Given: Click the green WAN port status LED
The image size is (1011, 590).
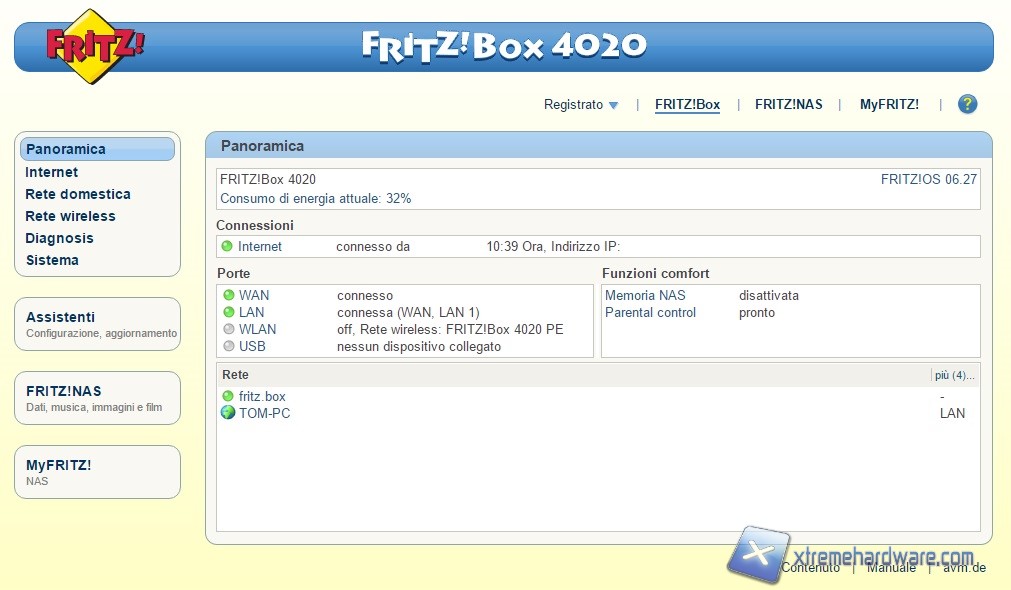Looking at the screenshot, I should click(229, 296).
